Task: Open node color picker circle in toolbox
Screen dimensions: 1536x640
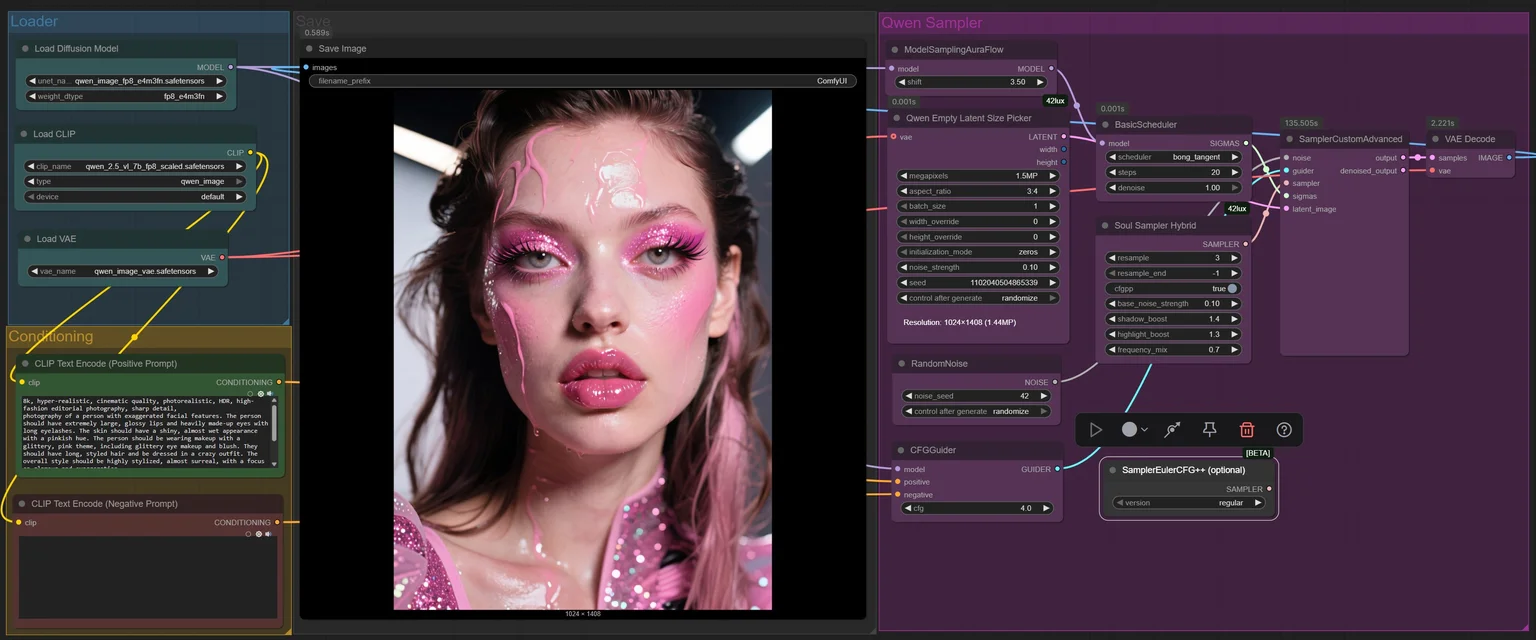Action: click(1129, 429)
